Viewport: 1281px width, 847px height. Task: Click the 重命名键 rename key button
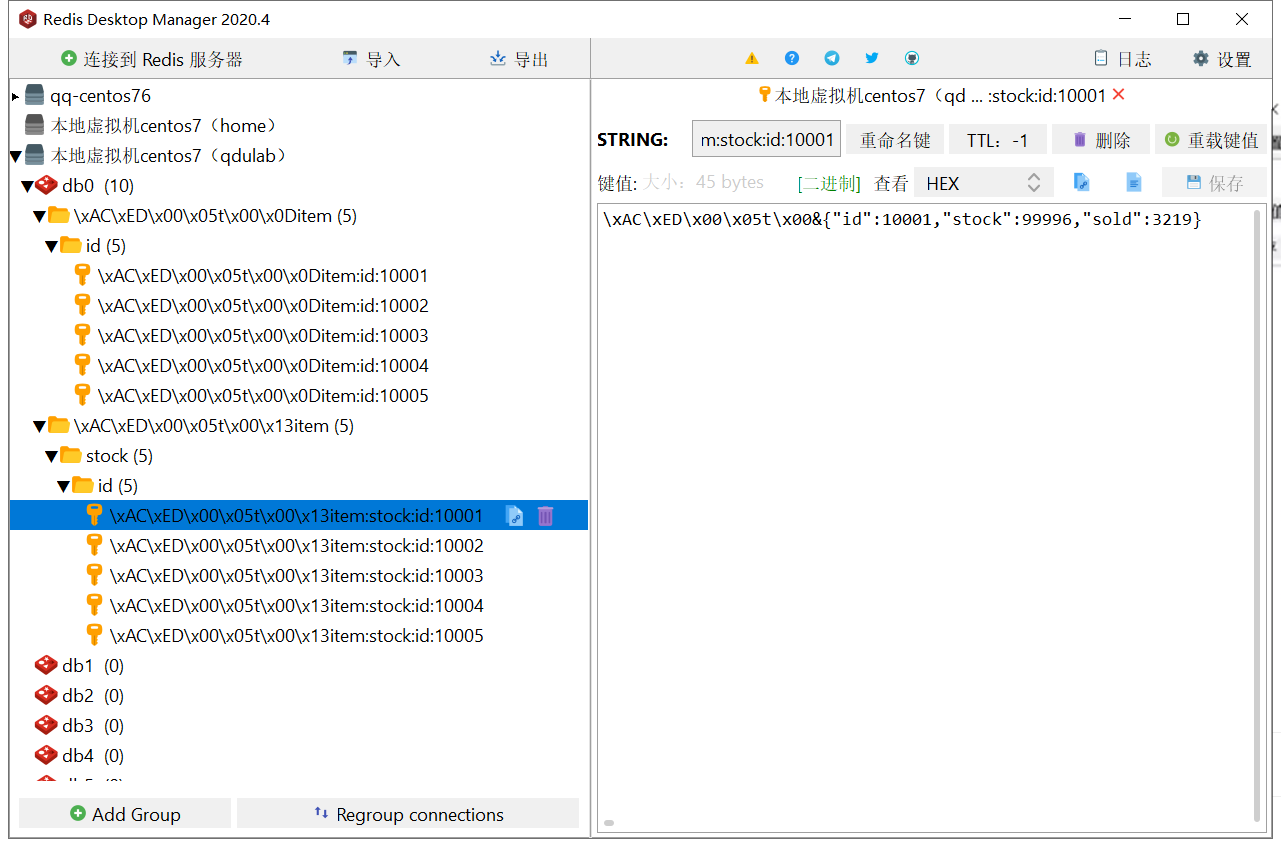[895, 140]
